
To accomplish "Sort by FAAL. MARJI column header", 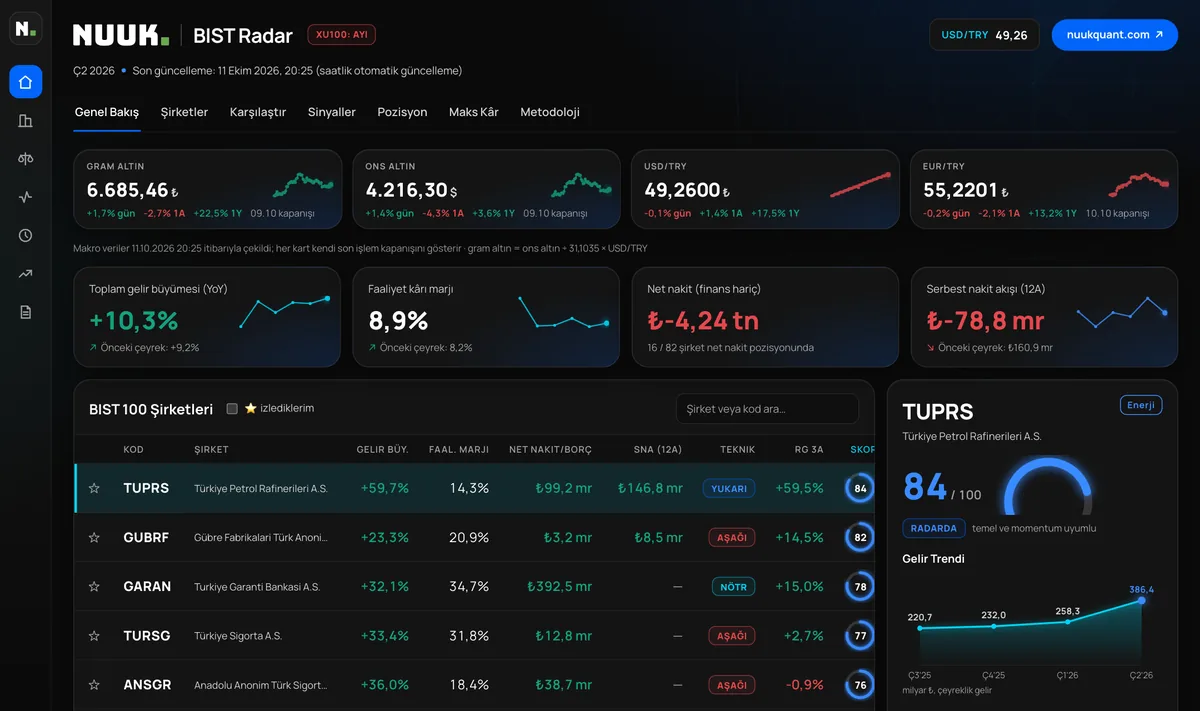I will click(459, 450).
